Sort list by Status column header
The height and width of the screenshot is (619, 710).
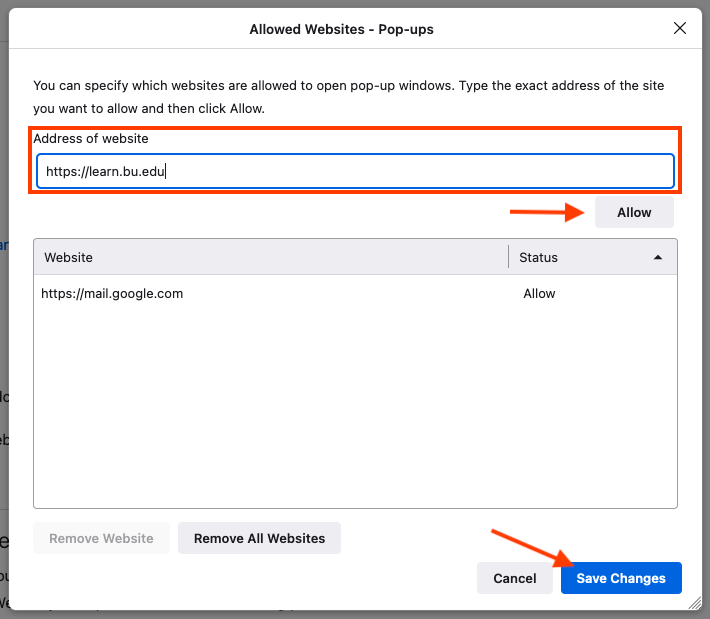580,257
